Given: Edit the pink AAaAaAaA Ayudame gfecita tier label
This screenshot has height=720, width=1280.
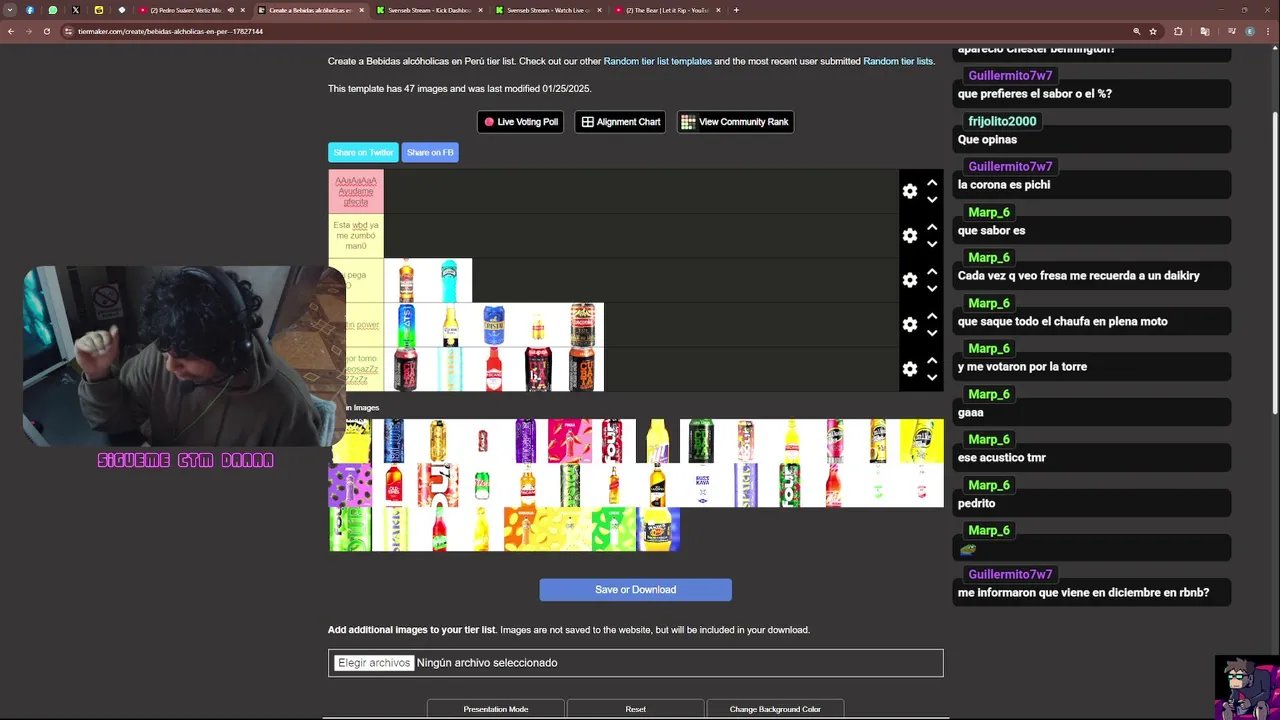Looking at the screenshot, I should (356, 191).
